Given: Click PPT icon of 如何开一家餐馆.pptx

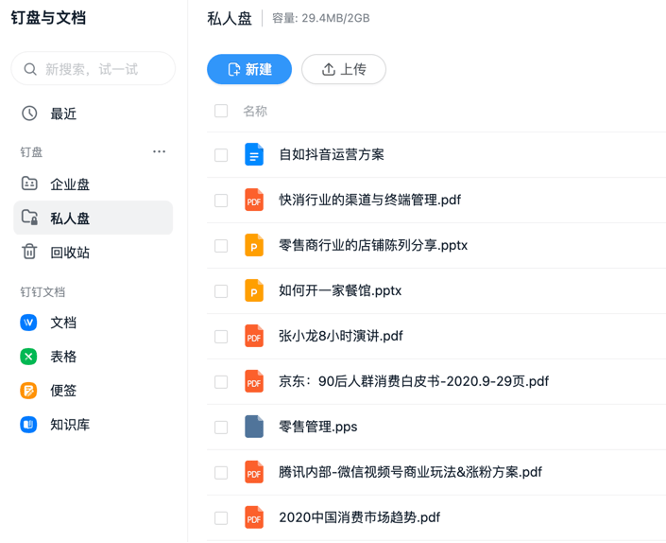Looking at the screenshot, I should coord(254,291).
